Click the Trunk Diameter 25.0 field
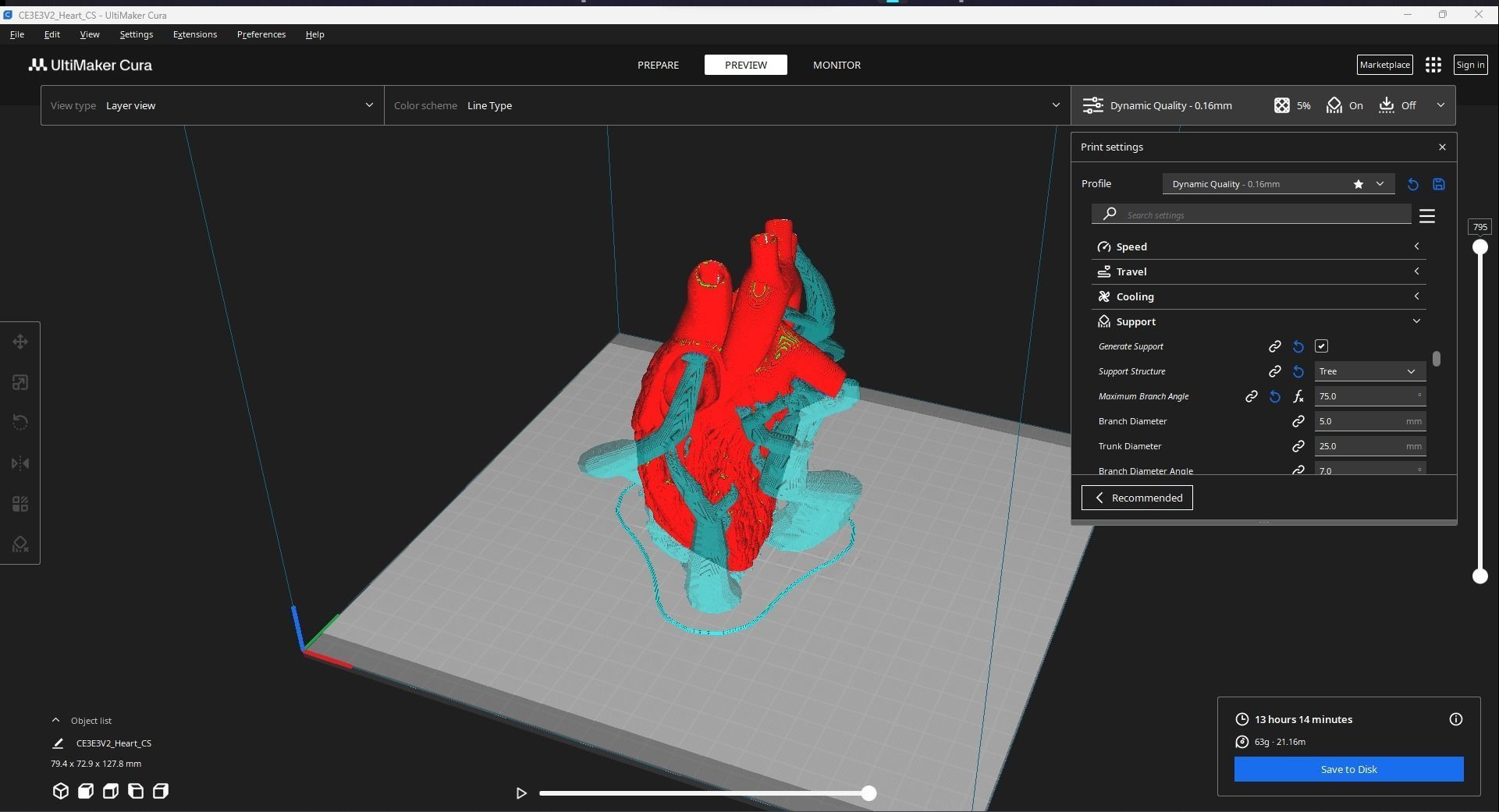Screen dimensions: 1499x812 pos(1369,446)
